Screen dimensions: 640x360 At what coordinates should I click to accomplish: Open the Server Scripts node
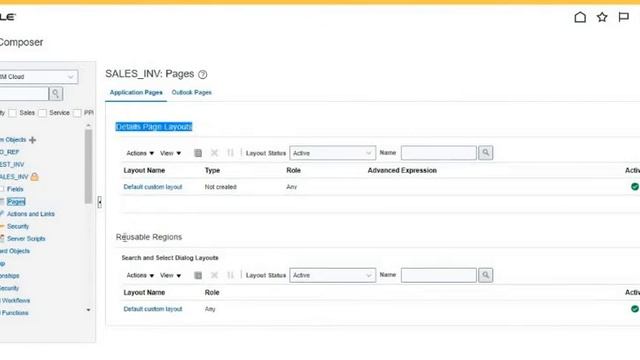tap(26, 239)
